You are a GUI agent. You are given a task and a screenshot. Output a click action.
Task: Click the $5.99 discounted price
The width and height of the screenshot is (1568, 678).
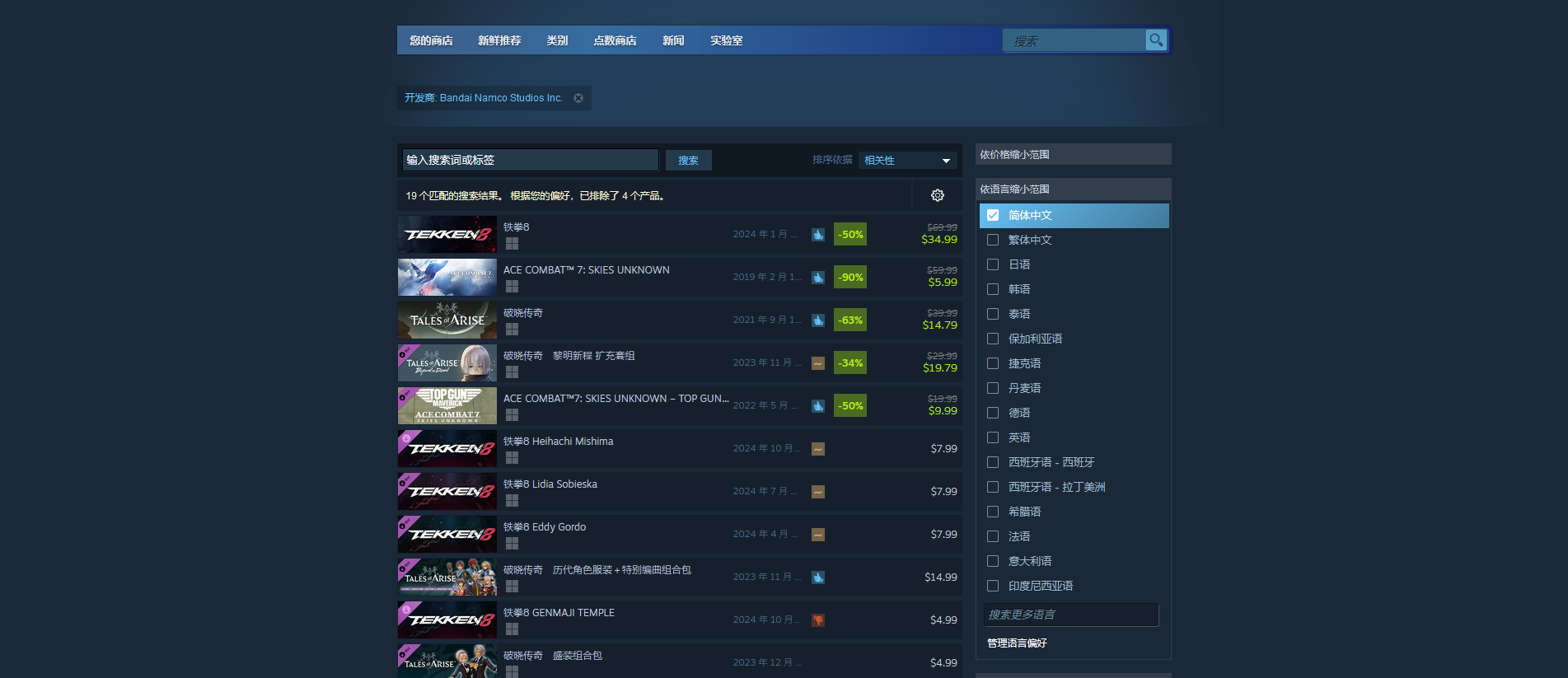(943, 283)
